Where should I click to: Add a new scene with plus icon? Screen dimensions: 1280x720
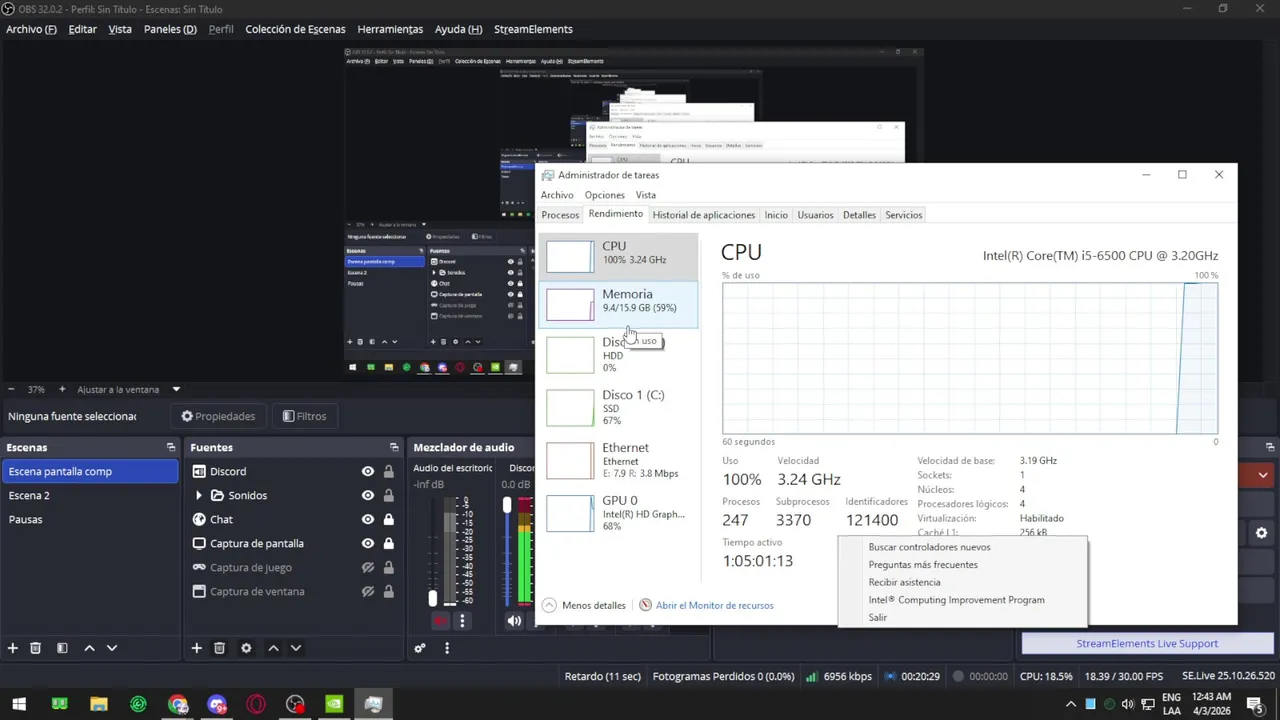click(13, 648)
